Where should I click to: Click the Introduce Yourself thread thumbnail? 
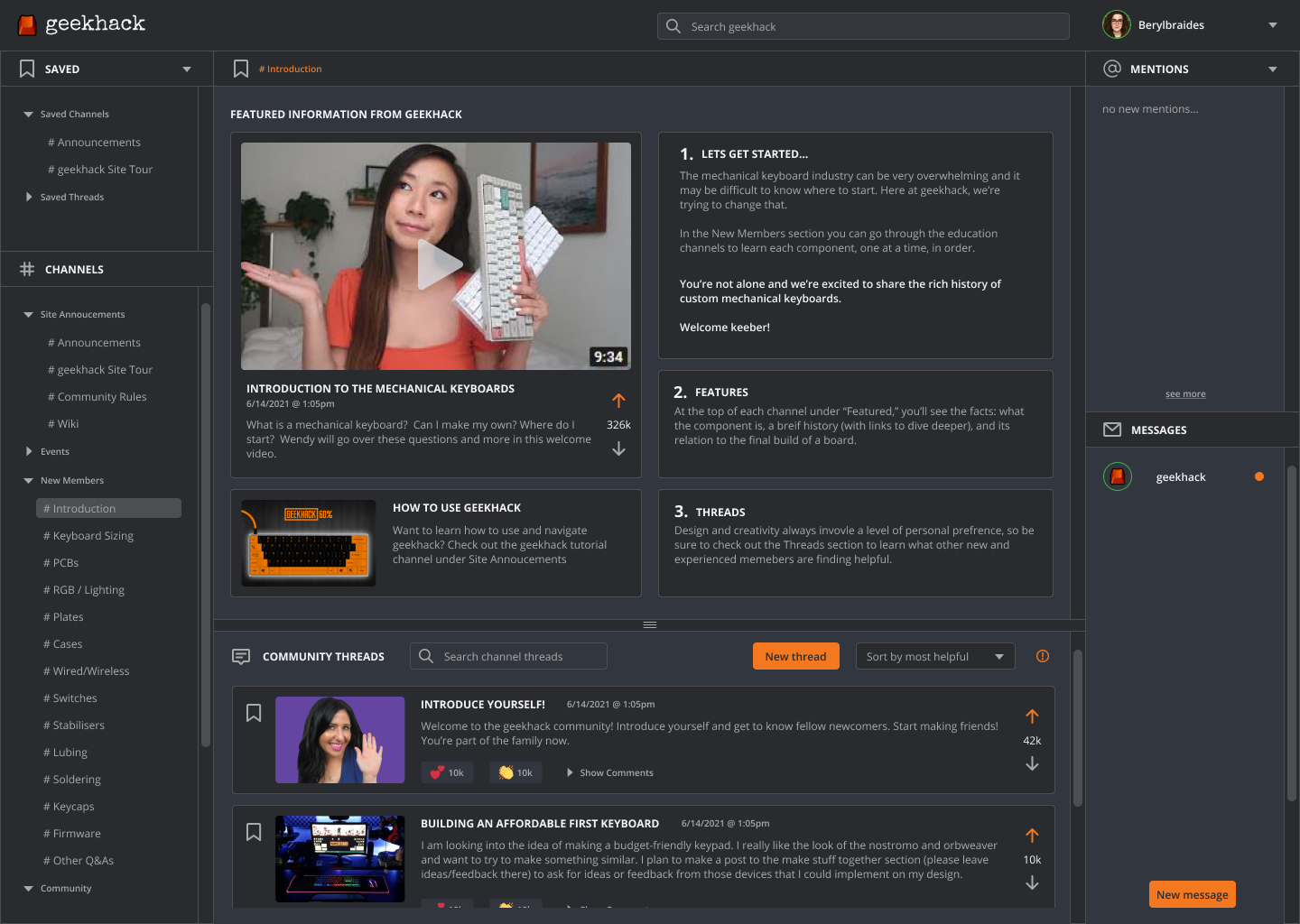[x=340, y=740]
